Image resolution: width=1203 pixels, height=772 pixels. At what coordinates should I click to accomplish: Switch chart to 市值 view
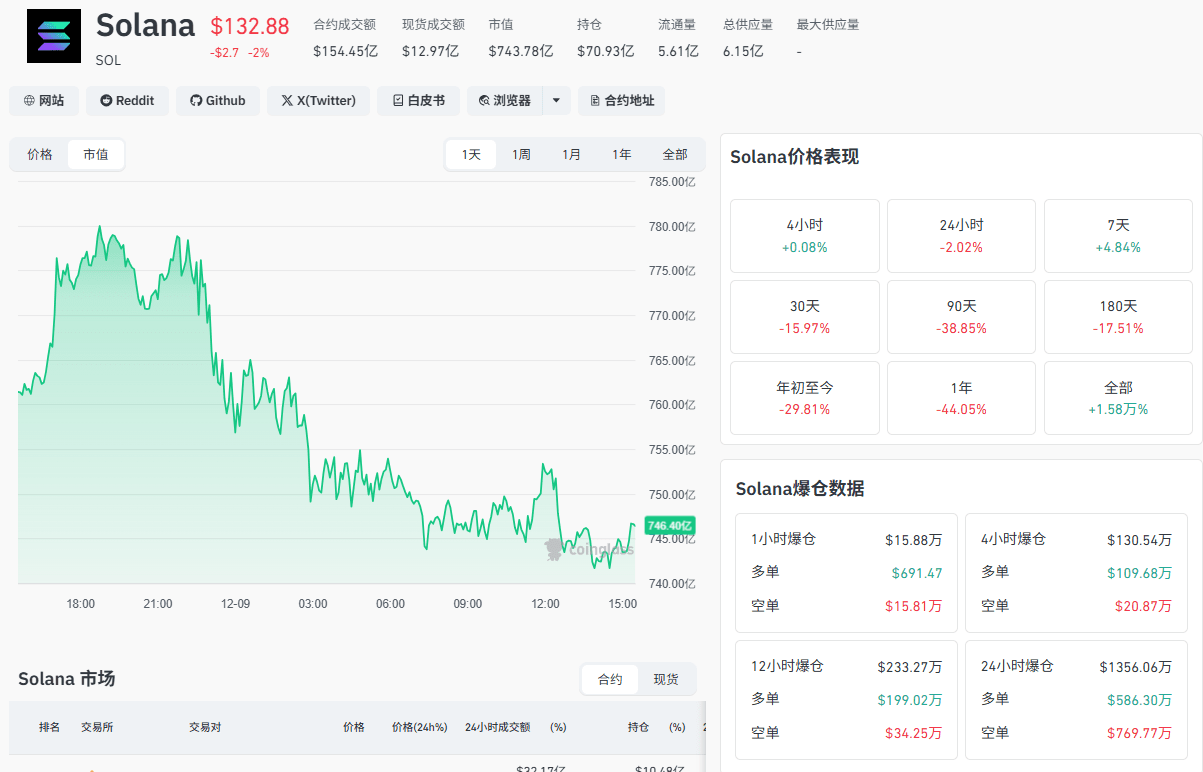coord(96,155)
